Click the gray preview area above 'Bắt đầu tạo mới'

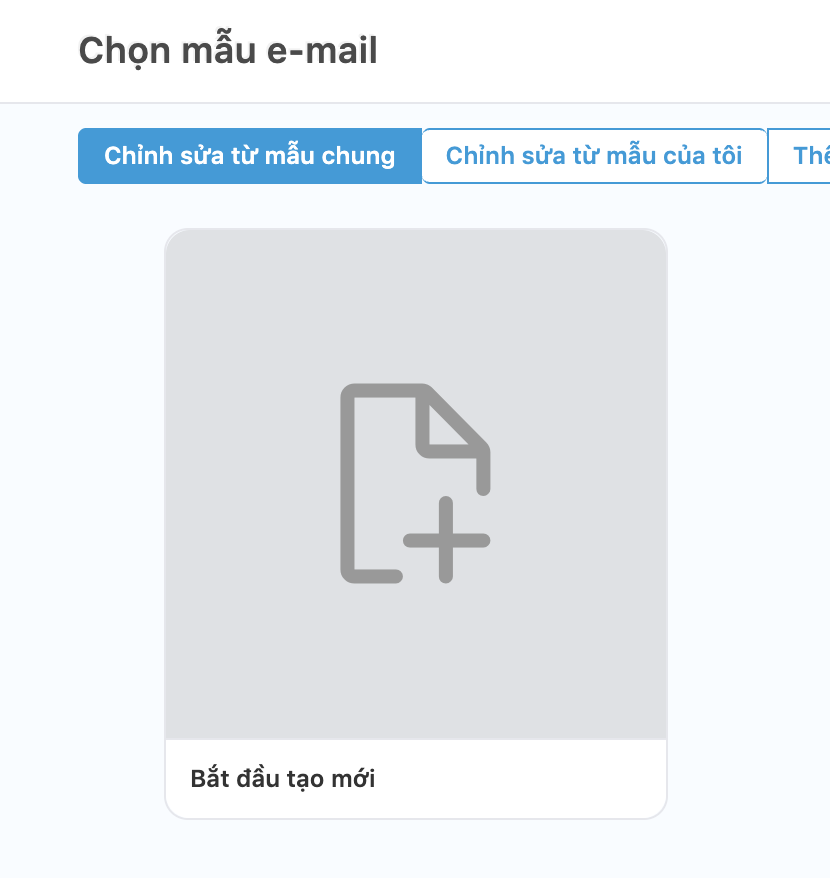tap(416, 484)
